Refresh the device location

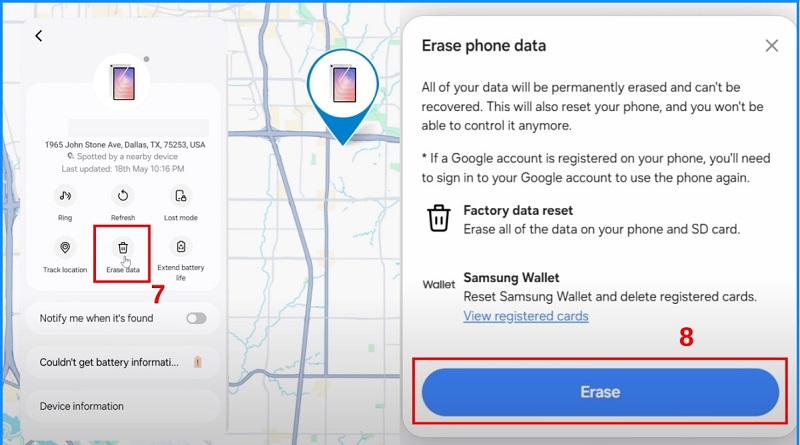point(123,195)
